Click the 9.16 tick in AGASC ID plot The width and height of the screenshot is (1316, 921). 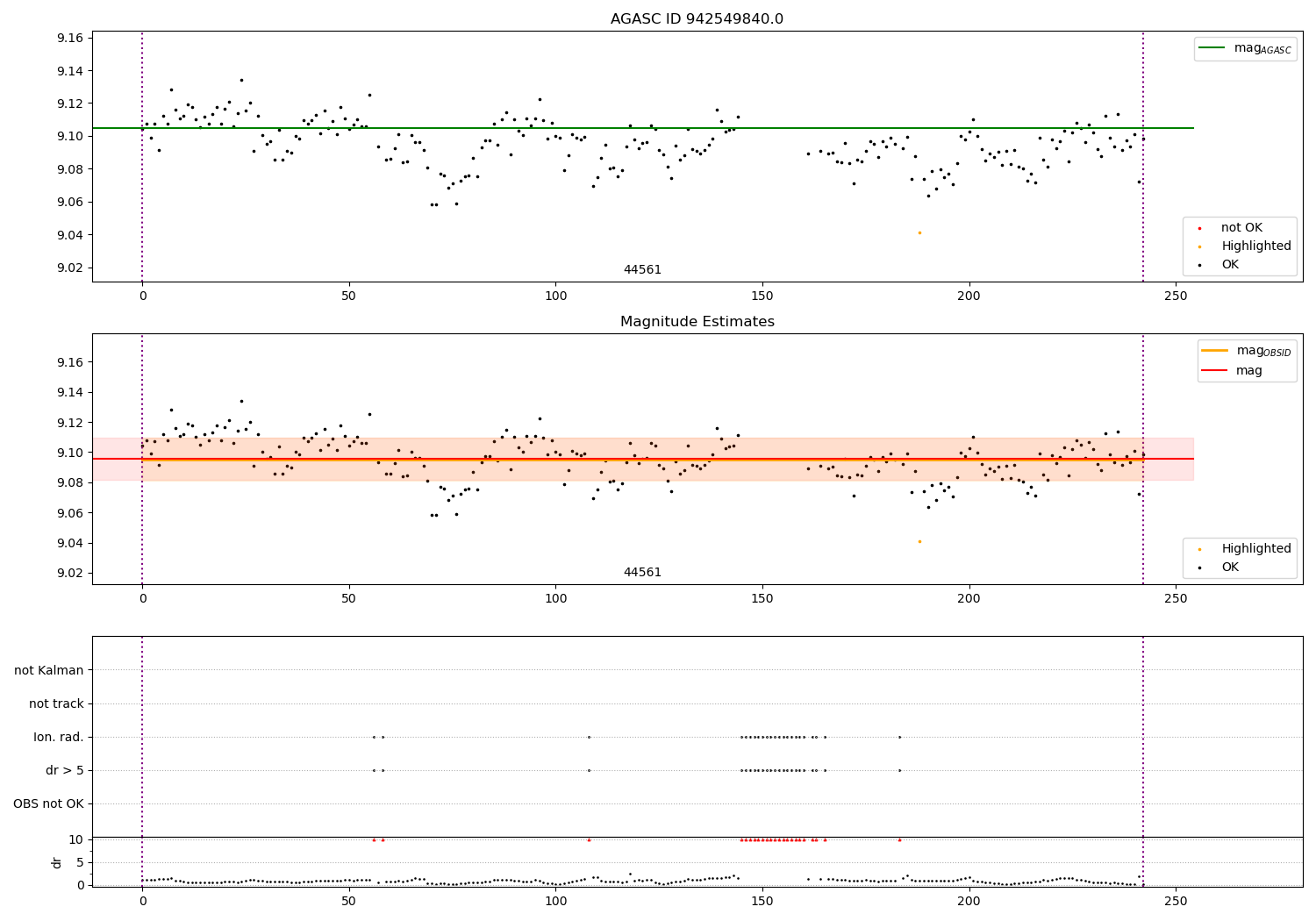70,39
